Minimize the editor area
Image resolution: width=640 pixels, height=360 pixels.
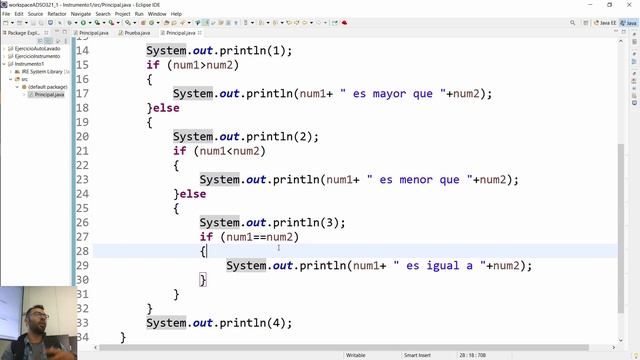(x=616, y=32)
